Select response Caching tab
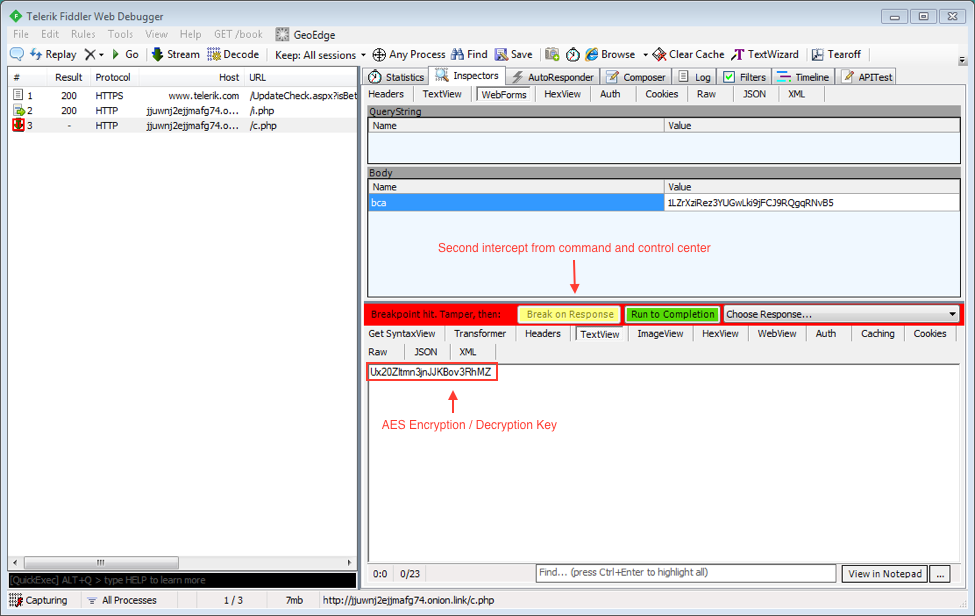The height and width of the screenshot is (616, 975). coord(877,334)
